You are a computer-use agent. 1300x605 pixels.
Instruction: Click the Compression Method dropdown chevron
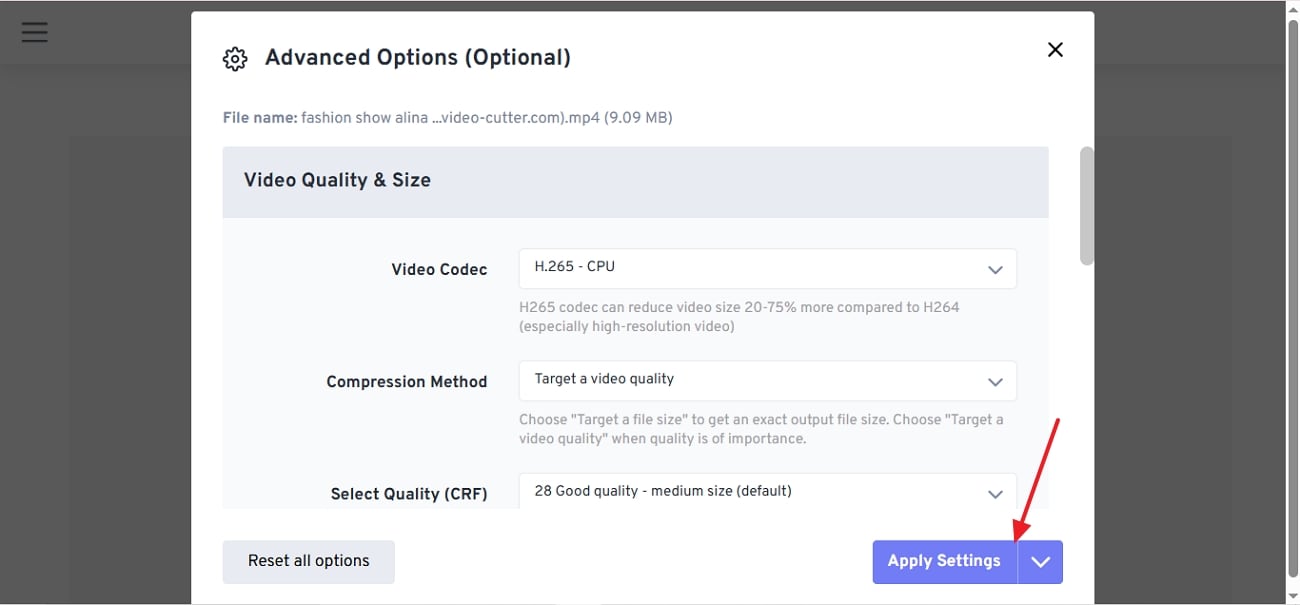coord(995,381)
